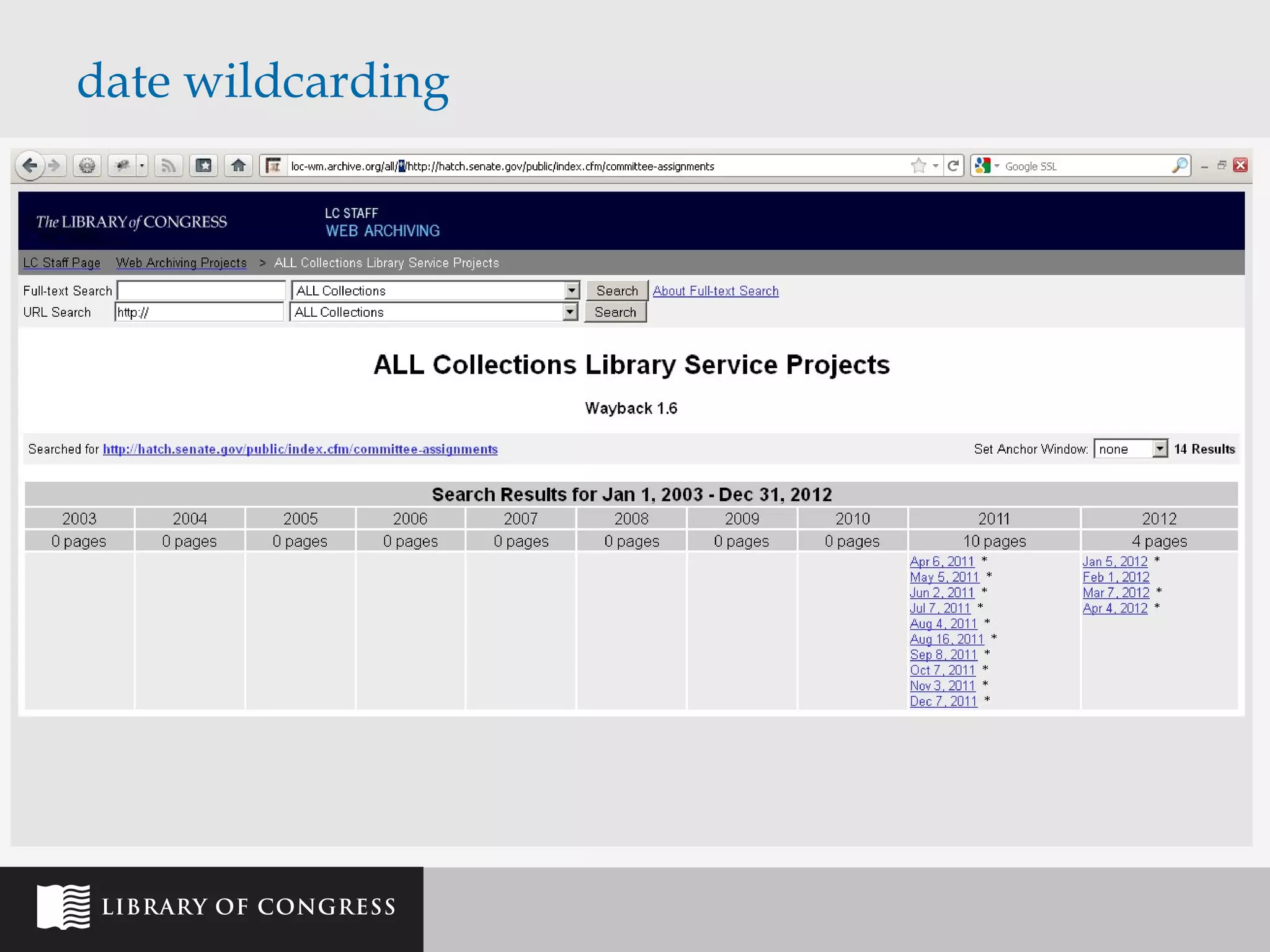Image resolution: width=1270 pixels, height=952 pixels.
Task: Click the Search button for Full-text Search
Action: 616,291
